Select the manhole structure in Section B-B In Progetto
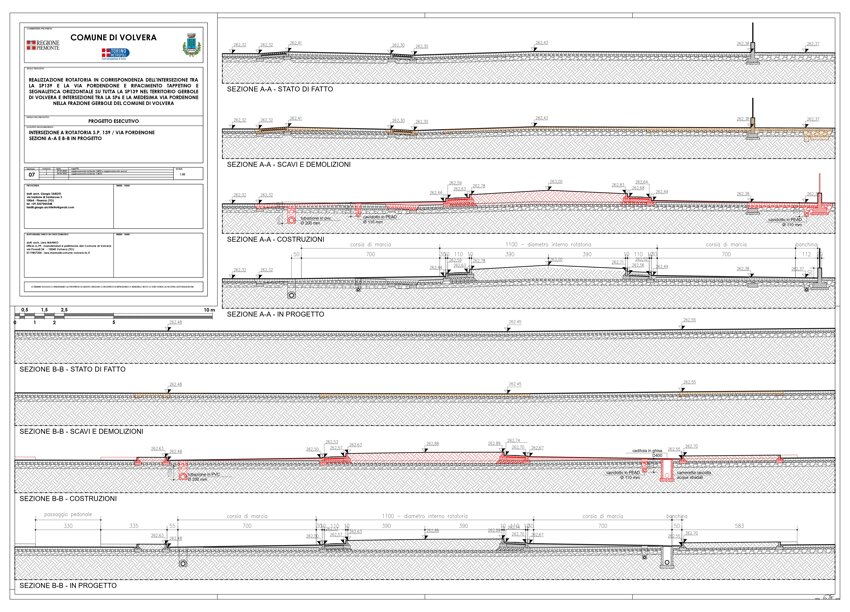The height and width of the screenshot is (612, 850). coord(670,556)
